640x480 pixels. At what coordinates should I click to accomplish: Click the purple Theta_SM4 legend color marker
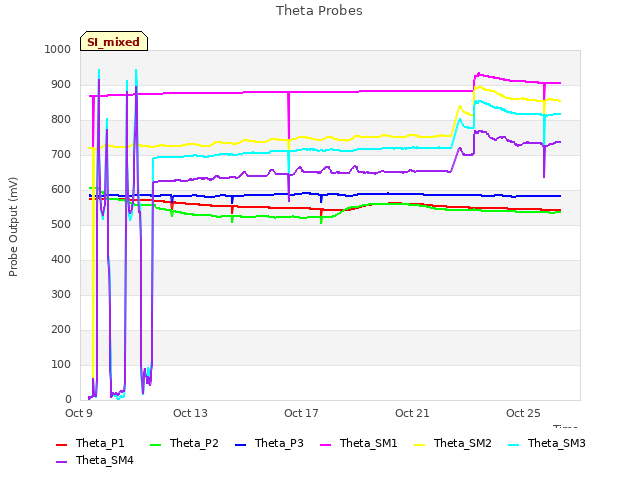[x=61, y=462]
